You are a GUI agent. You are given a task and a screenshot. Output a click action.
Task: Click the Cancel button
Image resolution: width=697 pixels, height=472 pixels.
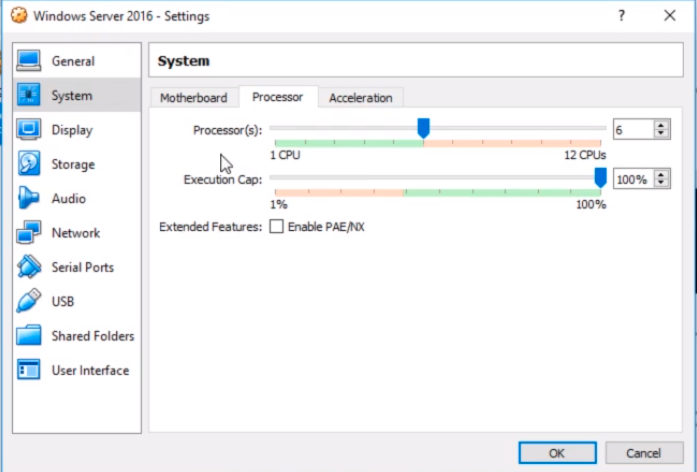(x=644, y=453)
